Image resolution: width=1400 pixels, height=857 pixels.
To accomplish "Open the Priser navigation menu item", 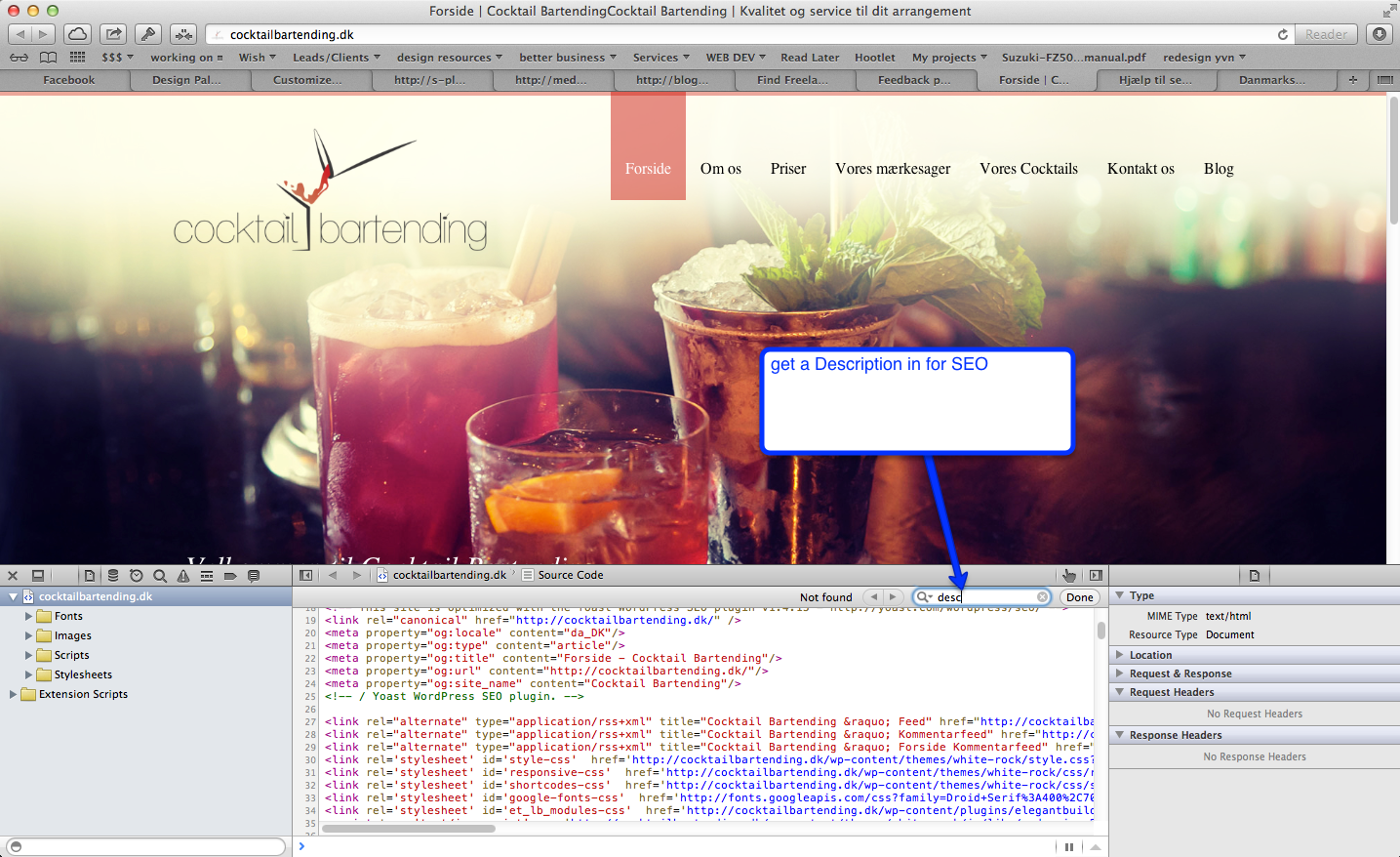I will (787, 169).
